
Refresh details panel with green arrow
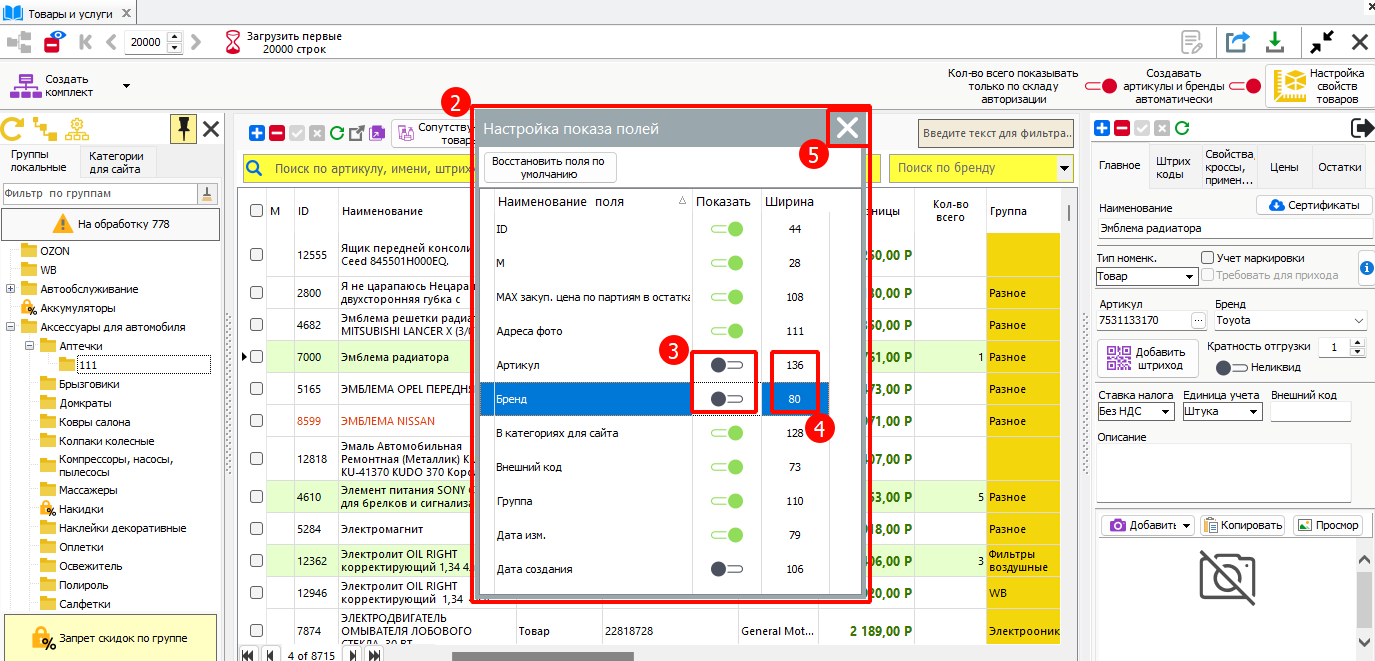click(1182, 128)
